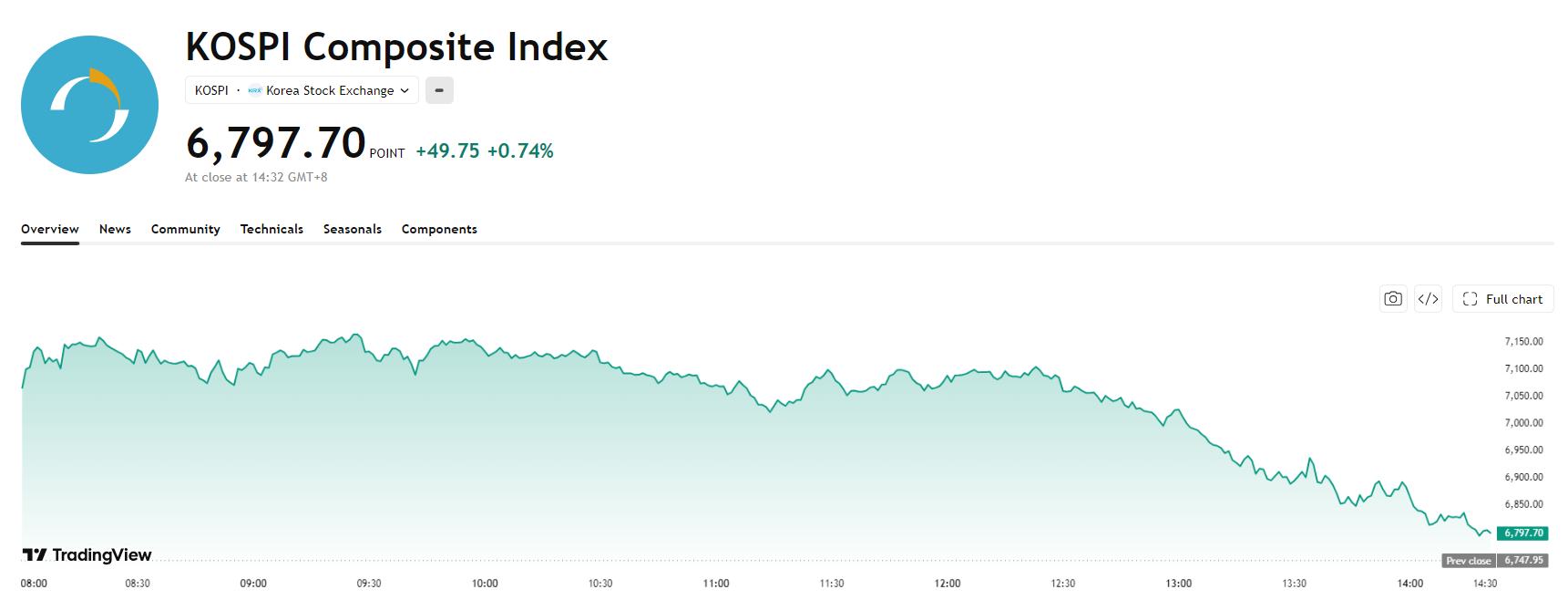Switch to the News tab
The width and height of the screenshot is (1568, 610).
115,229
